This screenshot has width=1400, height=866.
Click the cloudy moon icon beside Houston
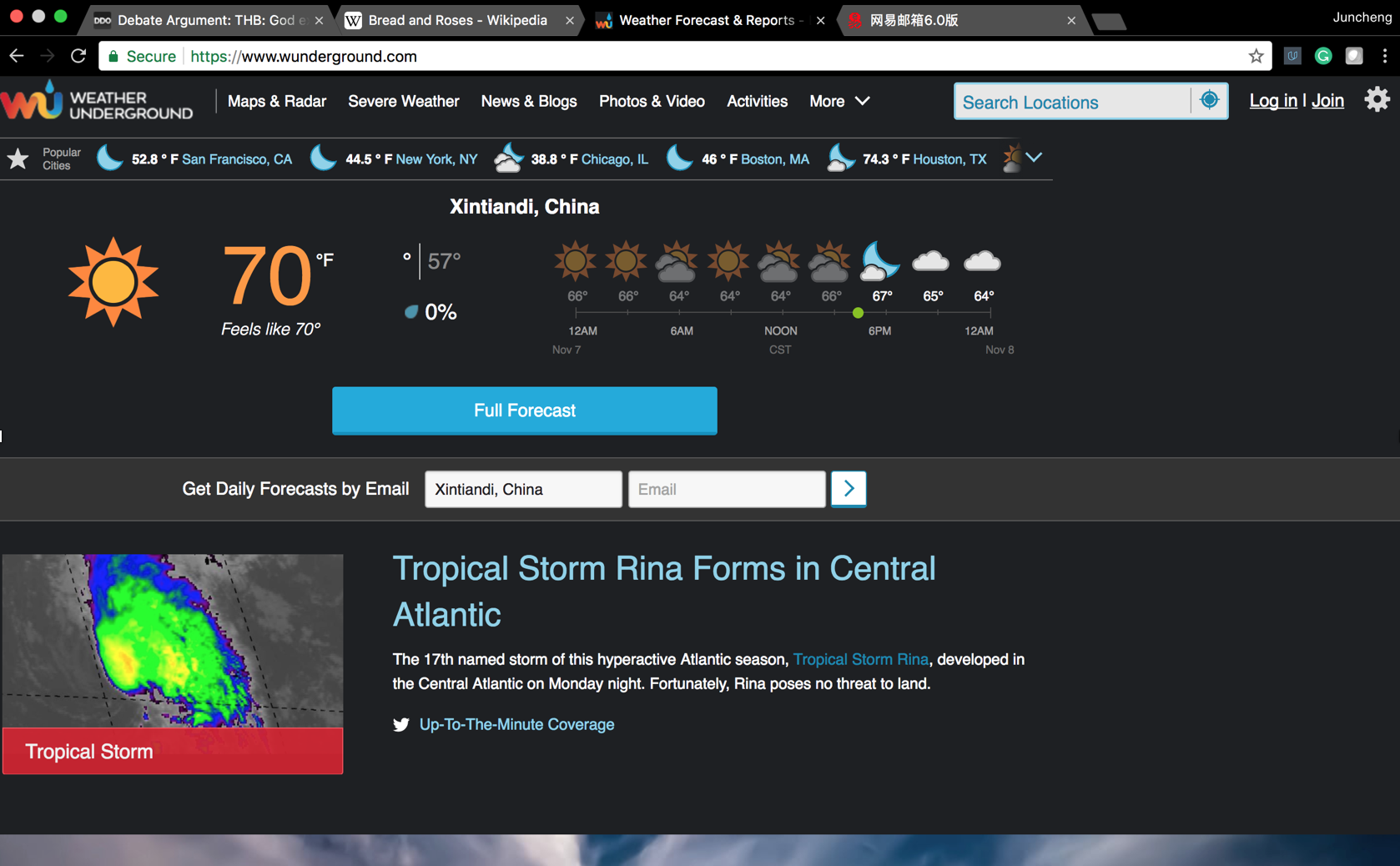(x=841, y=158)
